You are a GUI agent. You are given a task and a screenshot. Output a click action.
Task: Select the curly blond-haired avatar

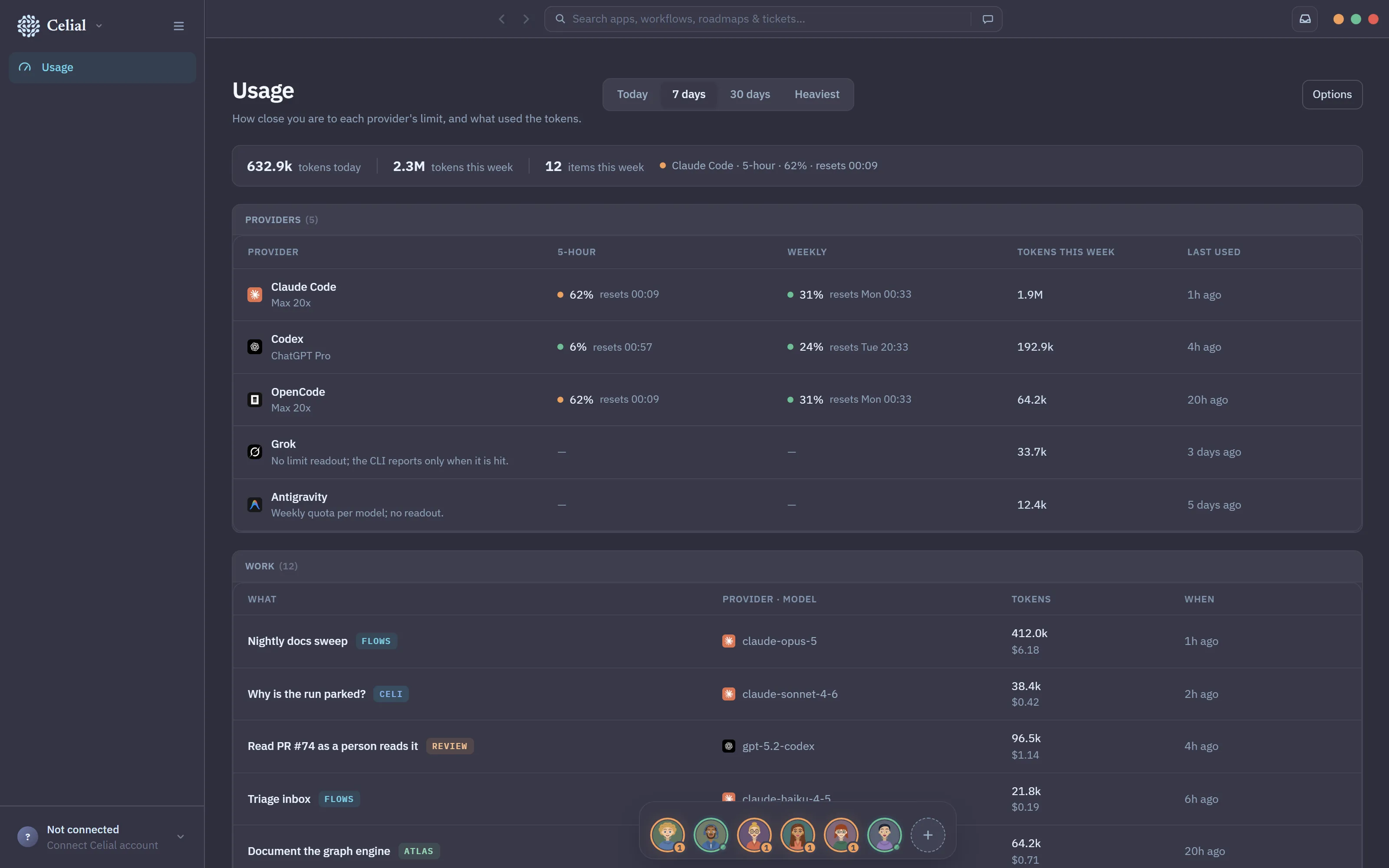[667, 835]
